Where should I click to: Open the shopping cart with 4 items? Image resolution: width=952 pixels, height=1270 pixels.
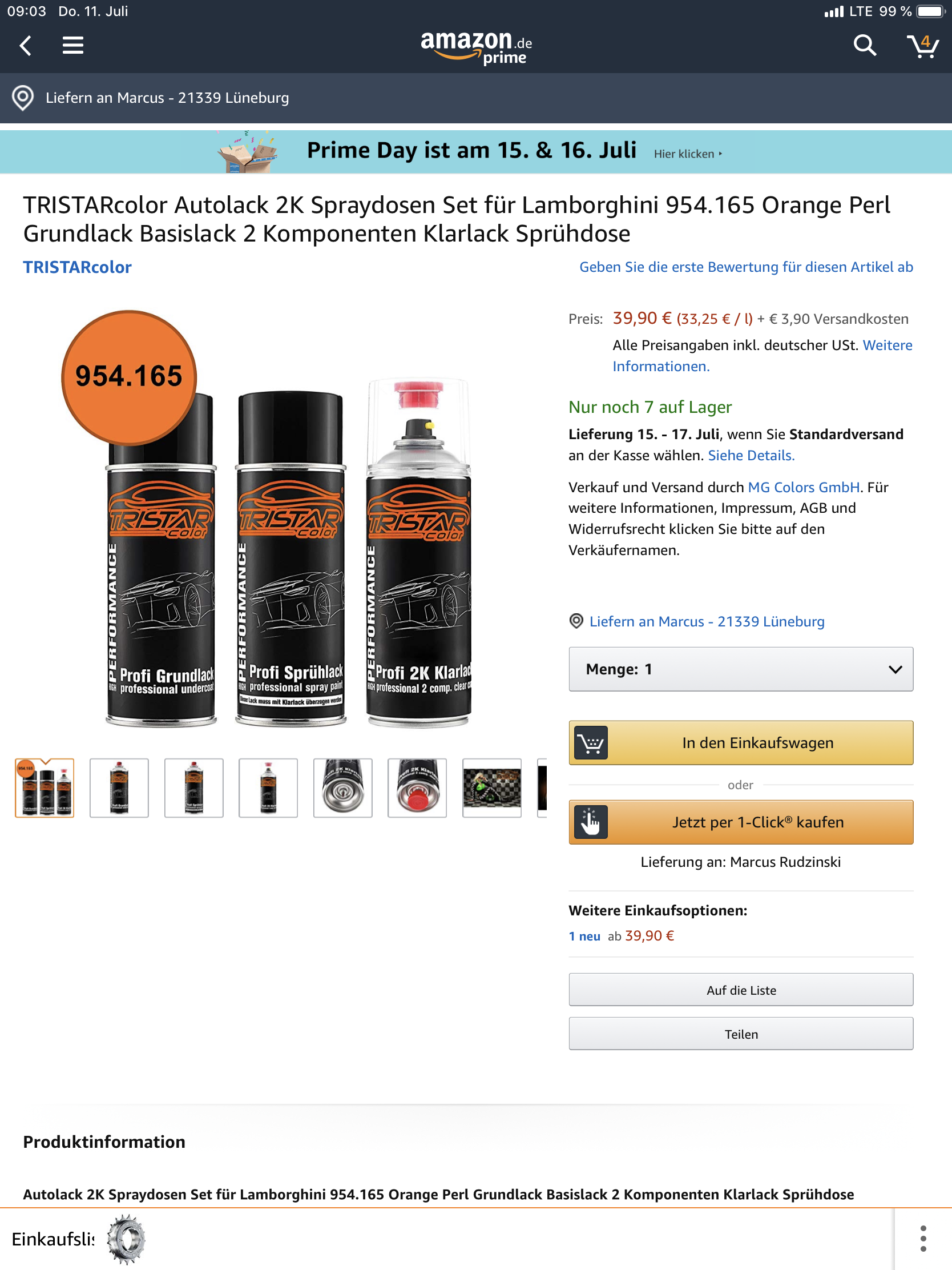click(922, 45)
